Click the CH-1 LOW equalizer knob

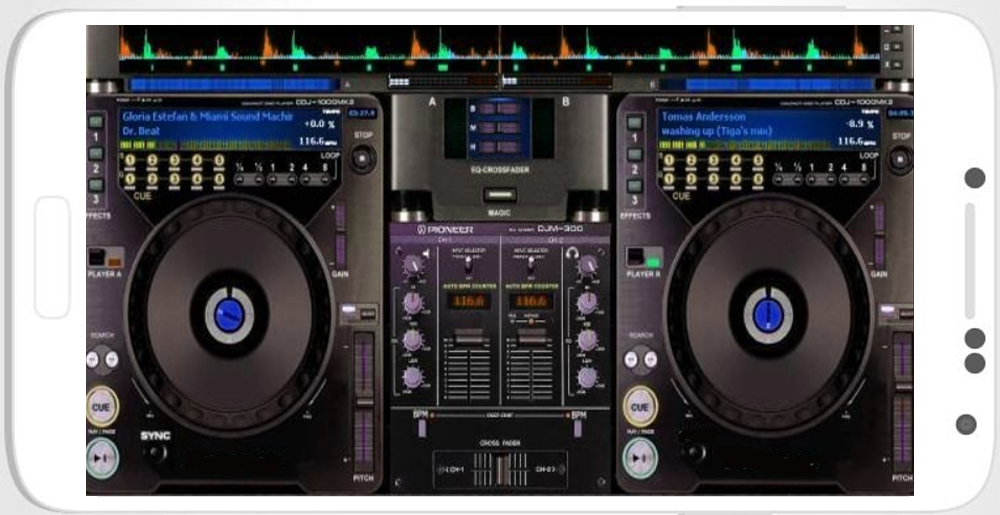point(413,377)
